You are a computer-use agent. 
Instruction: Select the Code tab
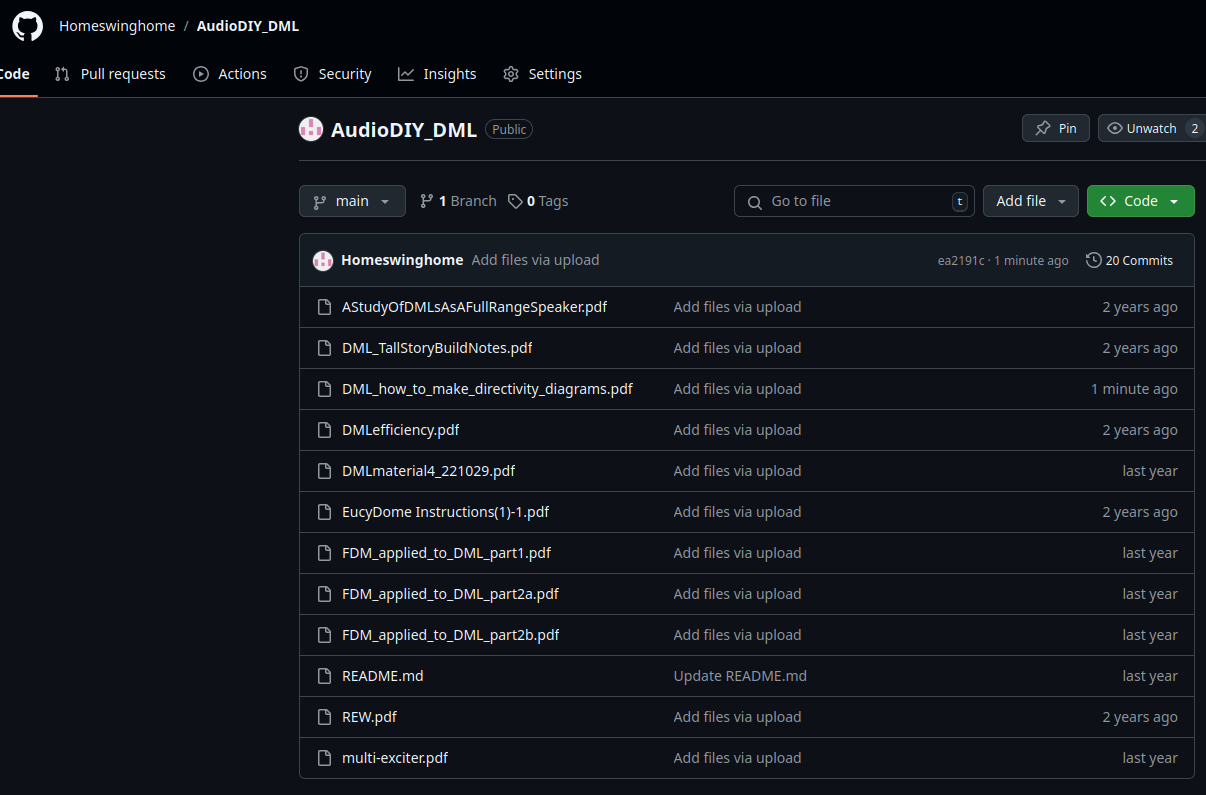pos(15,74)
